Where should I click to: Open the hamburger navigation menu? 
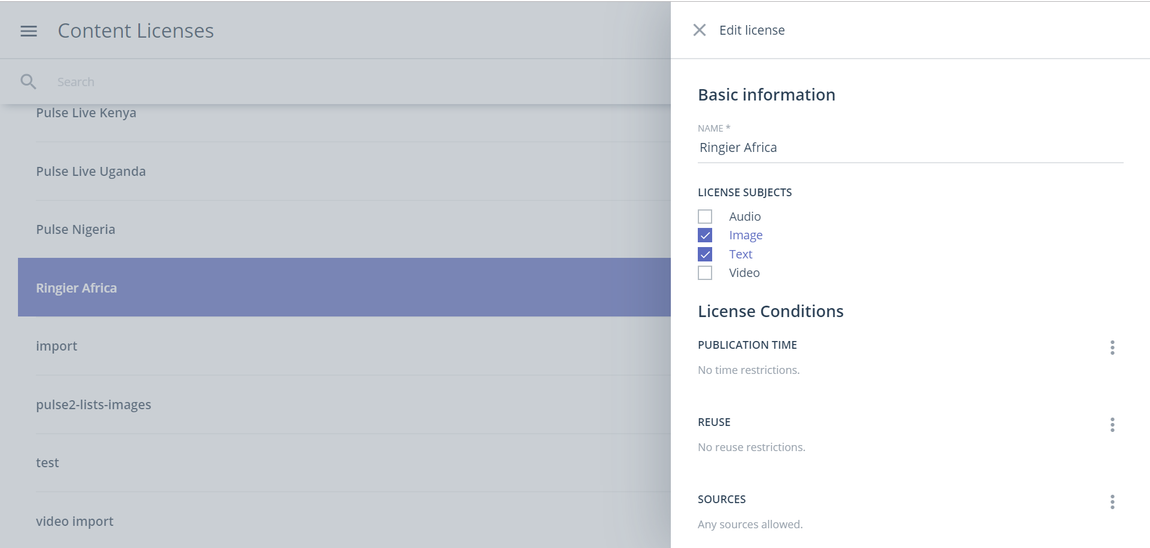(29, 31)
